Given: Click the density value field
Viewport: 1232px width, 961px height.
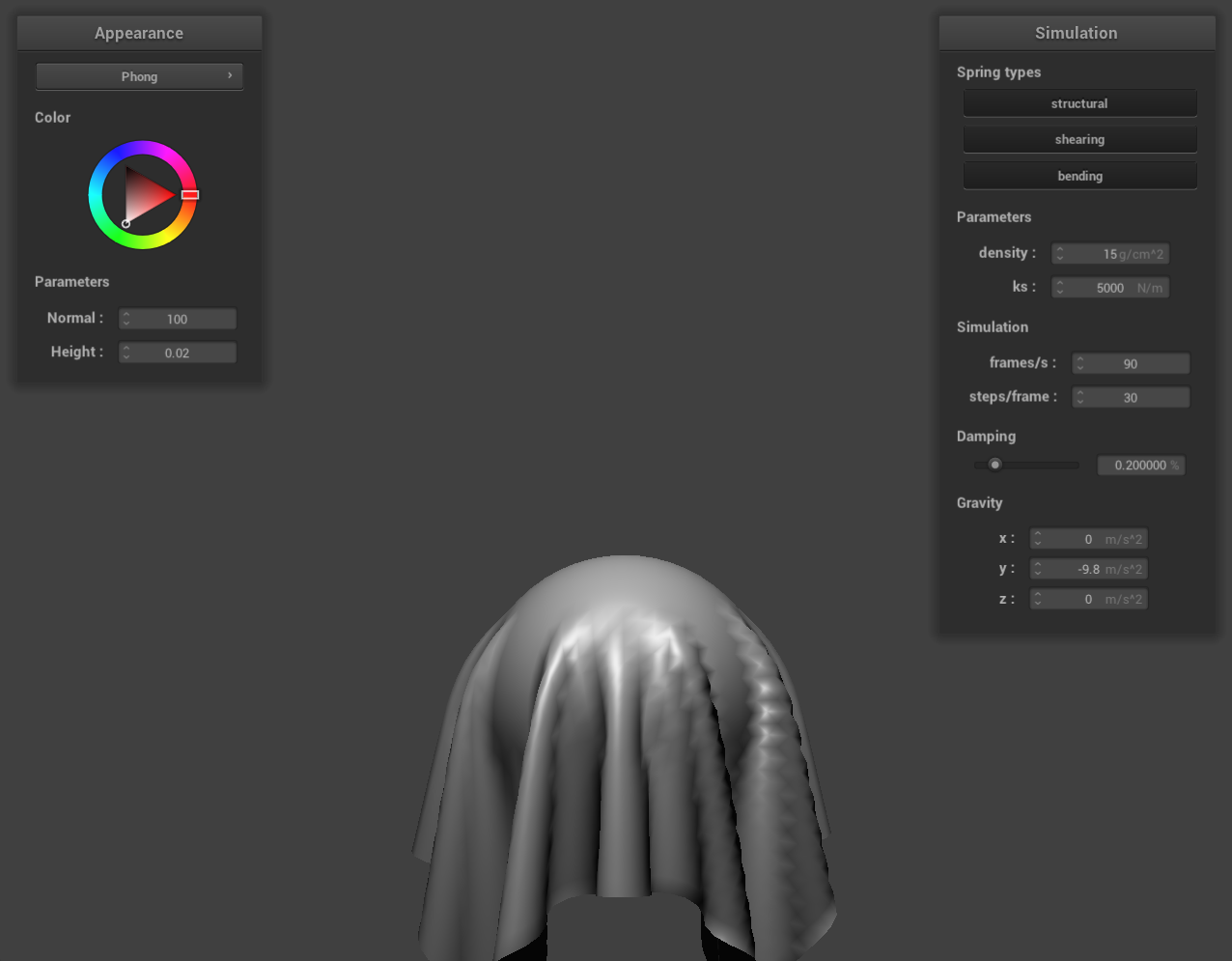Looking at the screenshot, I should (1110, 254).
